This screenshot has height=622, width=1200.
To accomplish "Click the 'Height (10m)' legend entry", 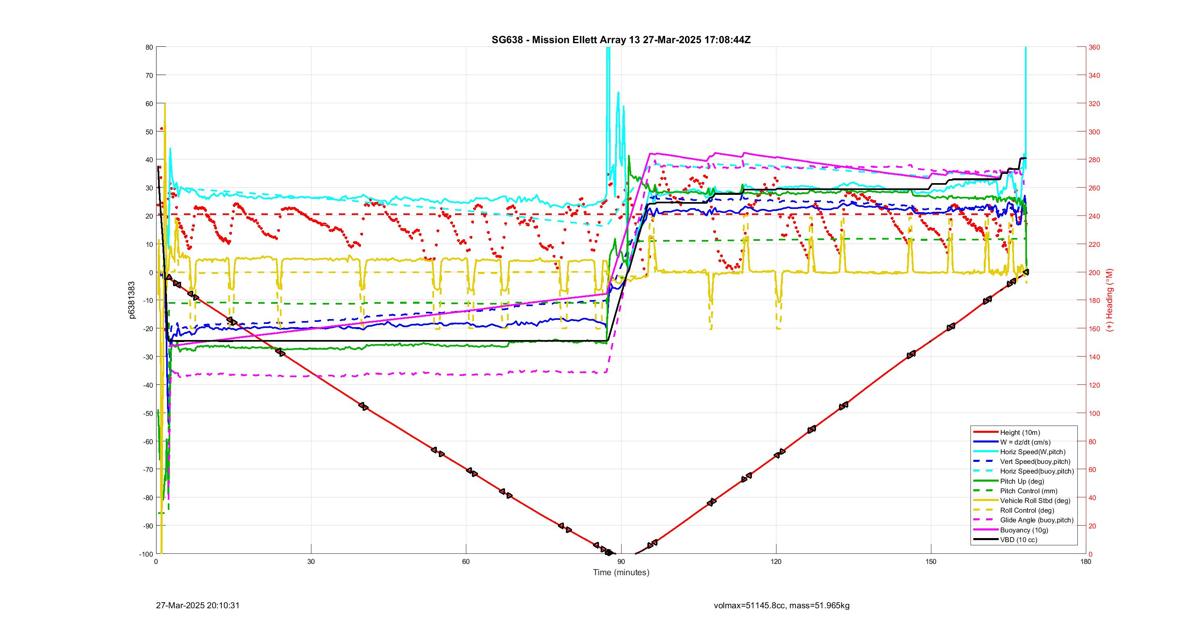I will click(1021, 431).
